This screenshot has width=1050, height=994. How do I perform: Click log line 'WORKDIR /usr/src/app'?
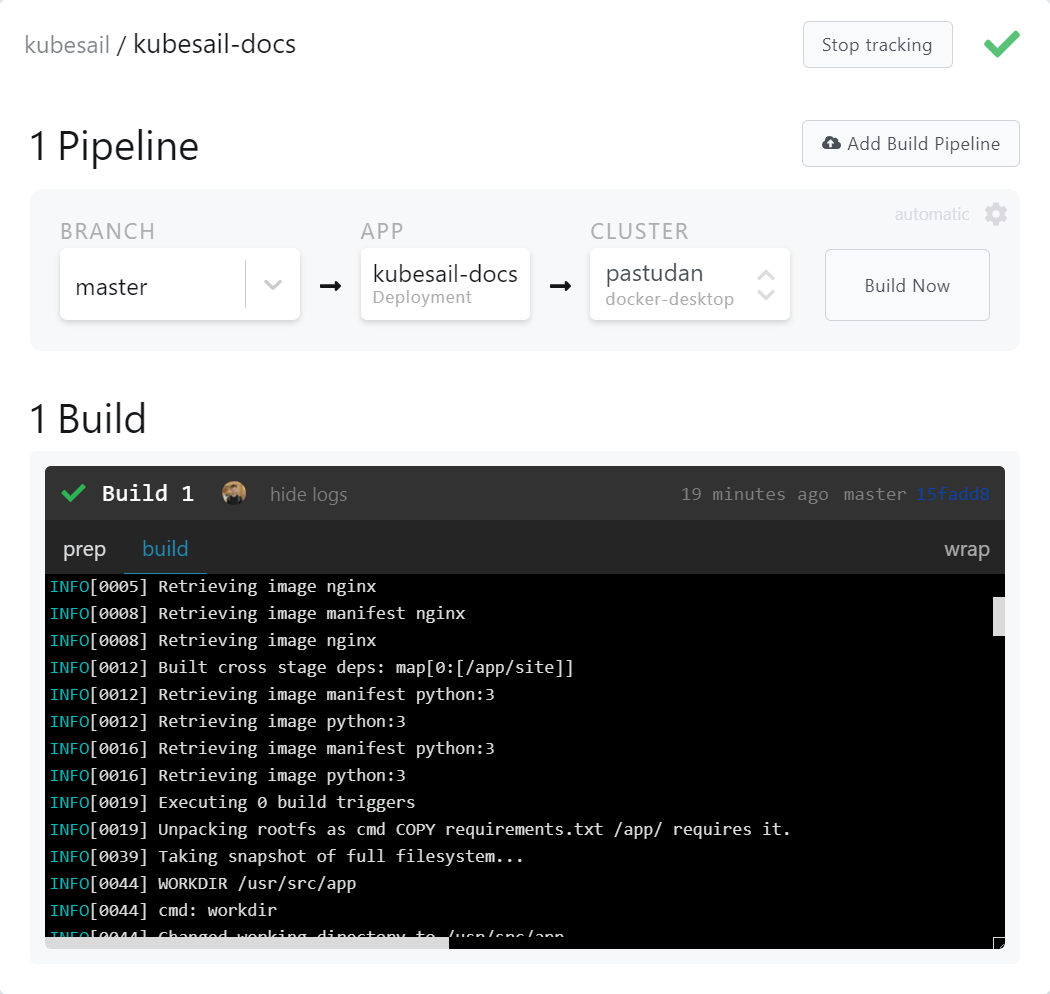203,883
